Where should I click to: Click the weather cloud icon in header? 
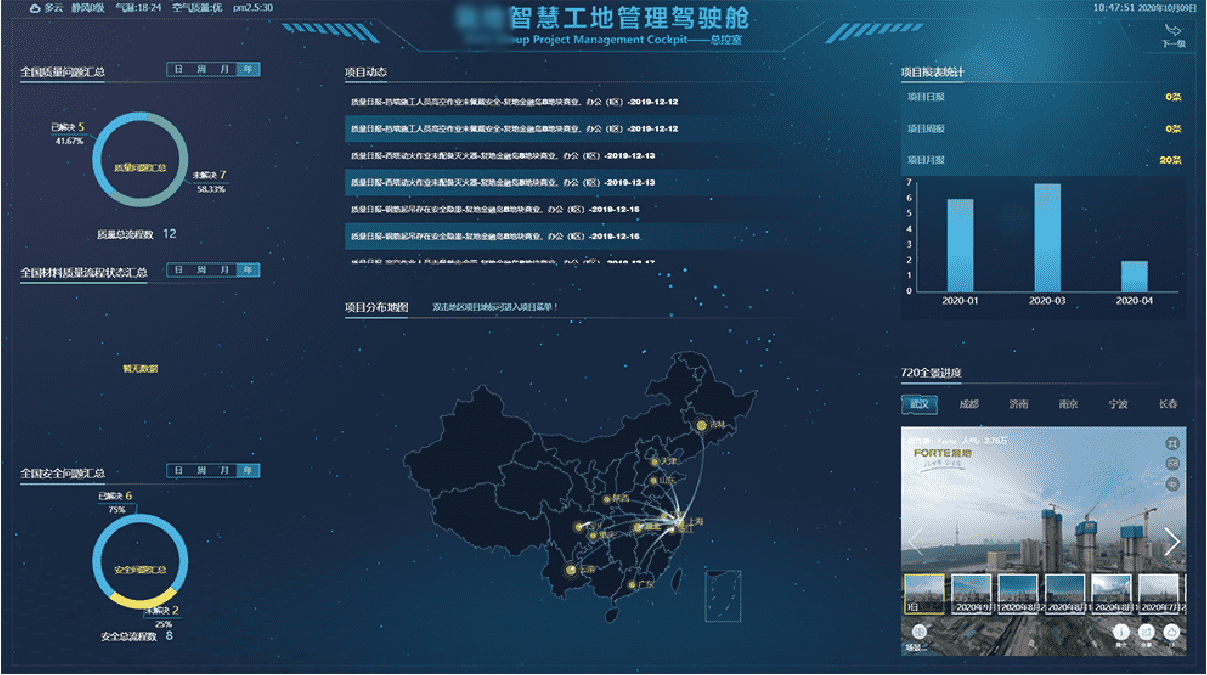[36, 7]
